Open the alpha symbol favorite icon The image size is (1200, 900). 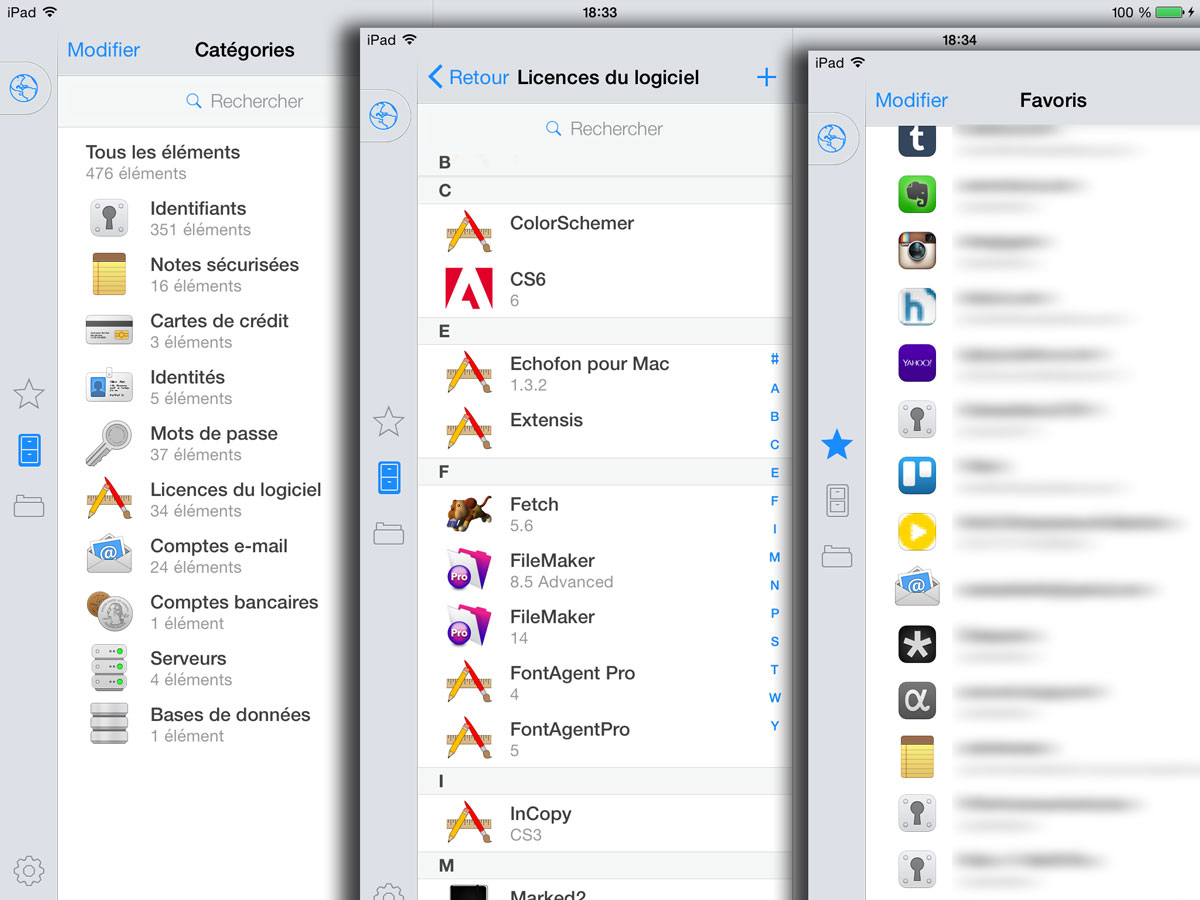click(917, 700)
